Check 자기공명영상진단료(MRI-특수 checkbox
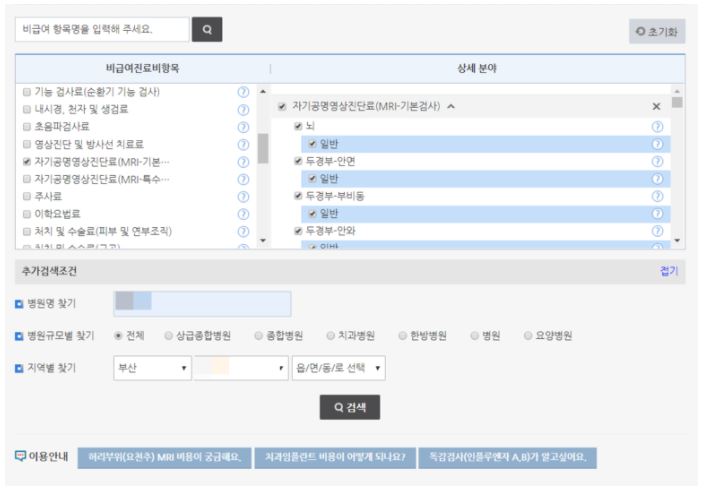This screenshot has height=493, width=706. pyautogui.click(x=27, y=179)
